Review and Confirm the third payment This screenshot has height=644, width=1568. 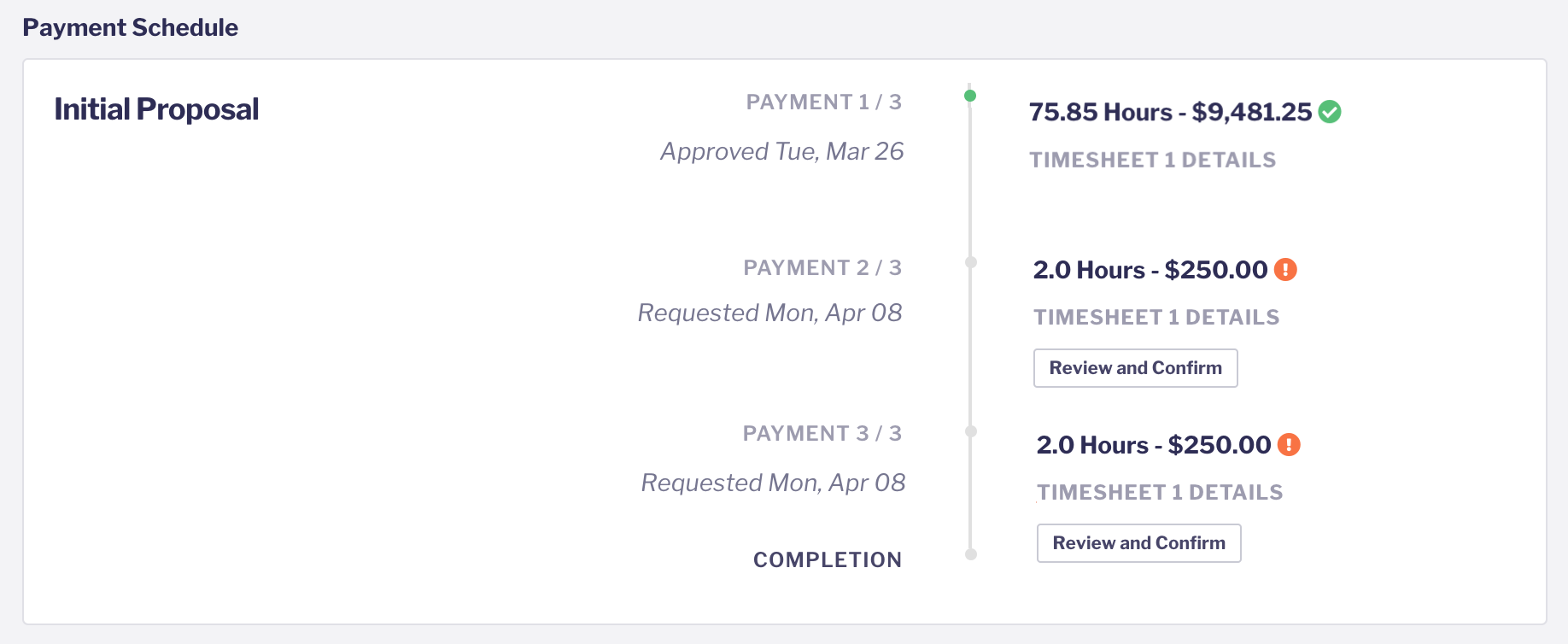coord(1139,543)
